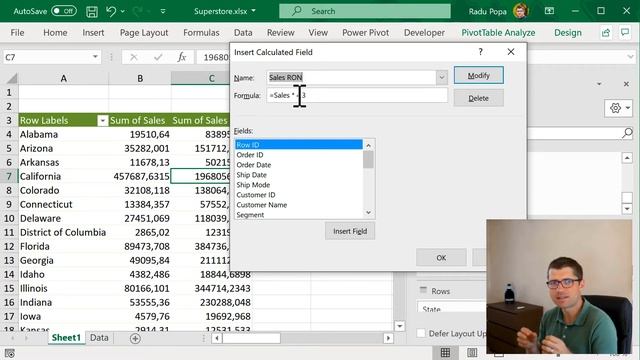
Task: Open the Developer tab
Action: coord(424,33)
